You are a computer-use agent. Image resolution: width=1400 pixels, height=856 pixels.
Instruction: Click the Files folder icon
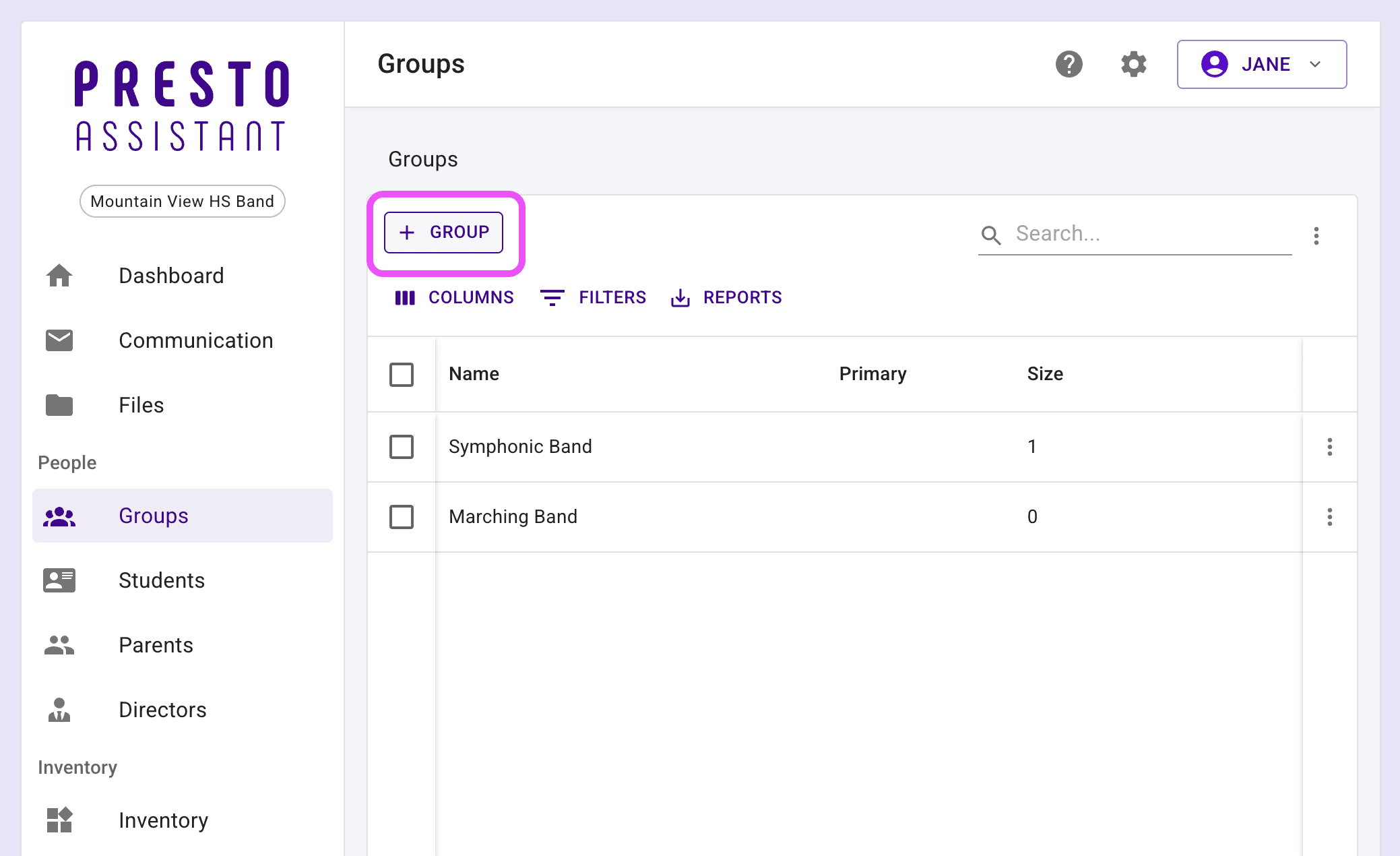[59, 405]
